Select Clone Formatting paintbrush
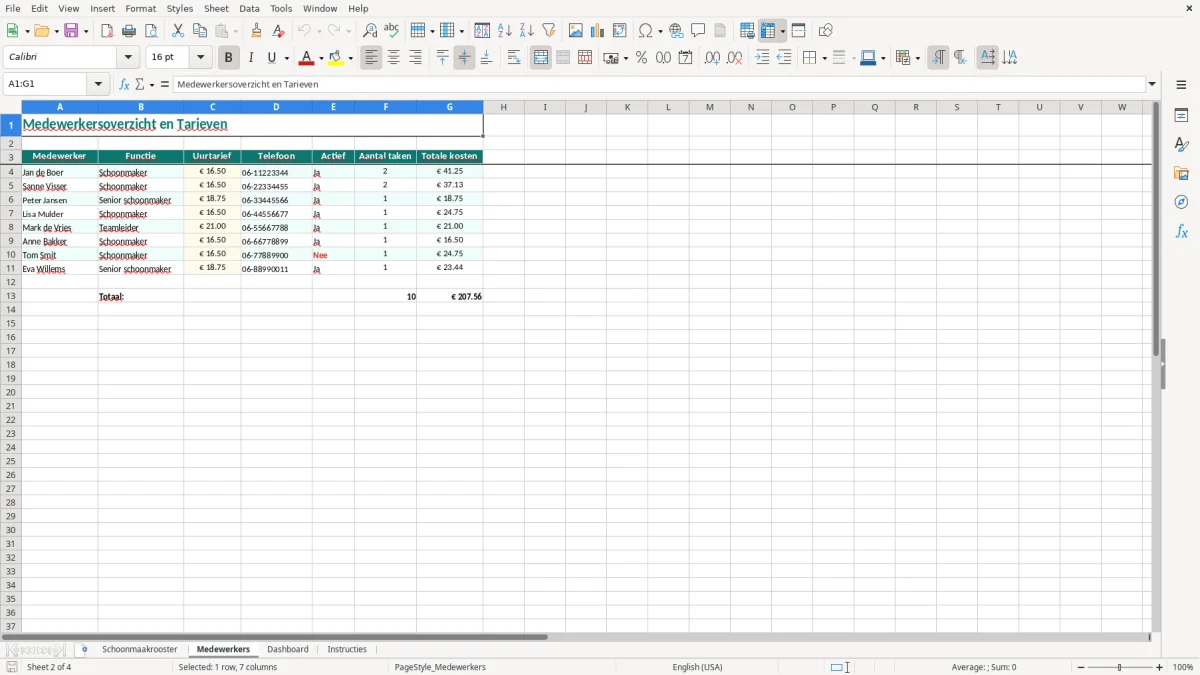This screenshot has height=675, width=1200. click(x=257, y=31)
